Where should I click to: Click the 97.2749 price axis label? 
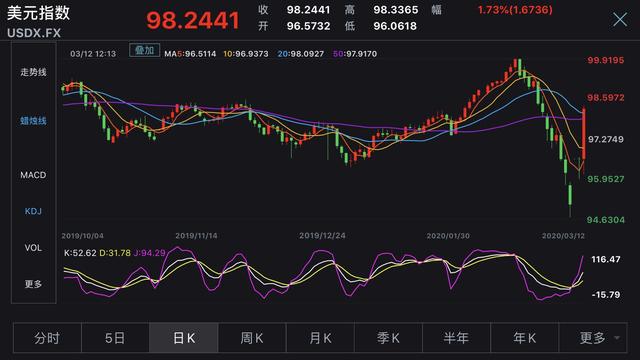coord(606,140)
